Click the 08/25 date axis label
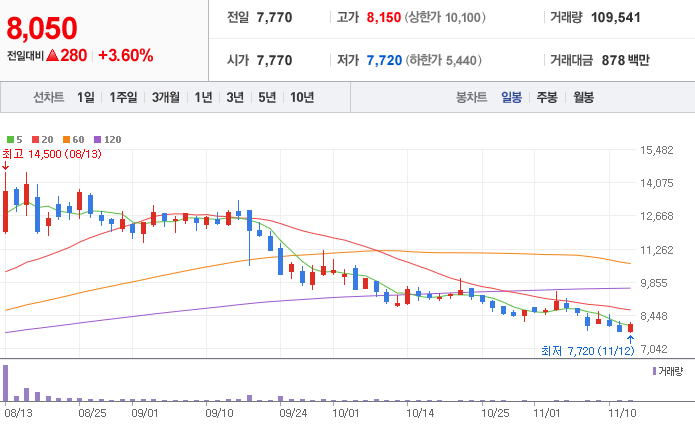 [93, 413]
